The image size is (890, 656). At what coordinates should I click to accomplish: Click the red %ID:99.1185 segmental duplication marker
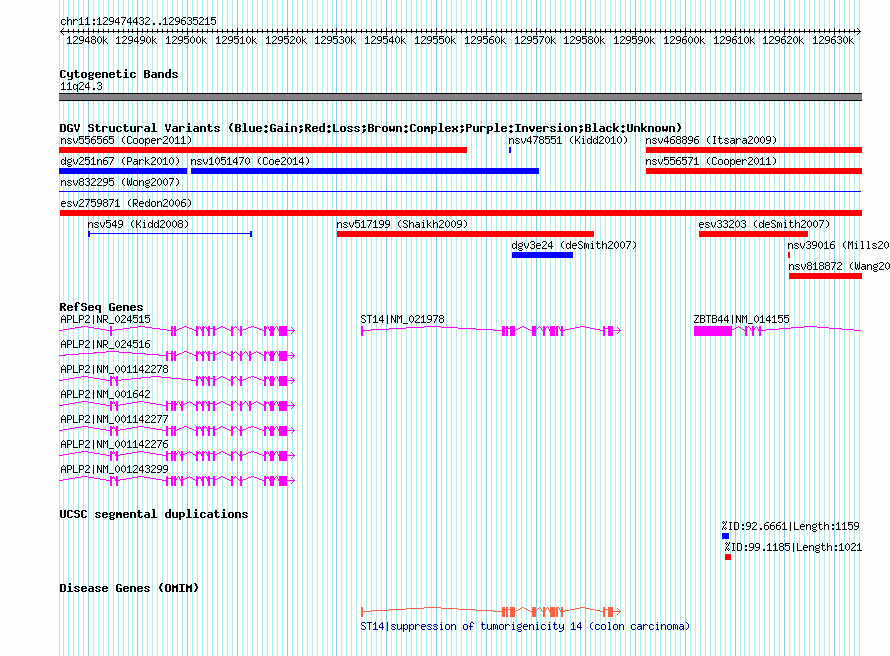(728, 557)
